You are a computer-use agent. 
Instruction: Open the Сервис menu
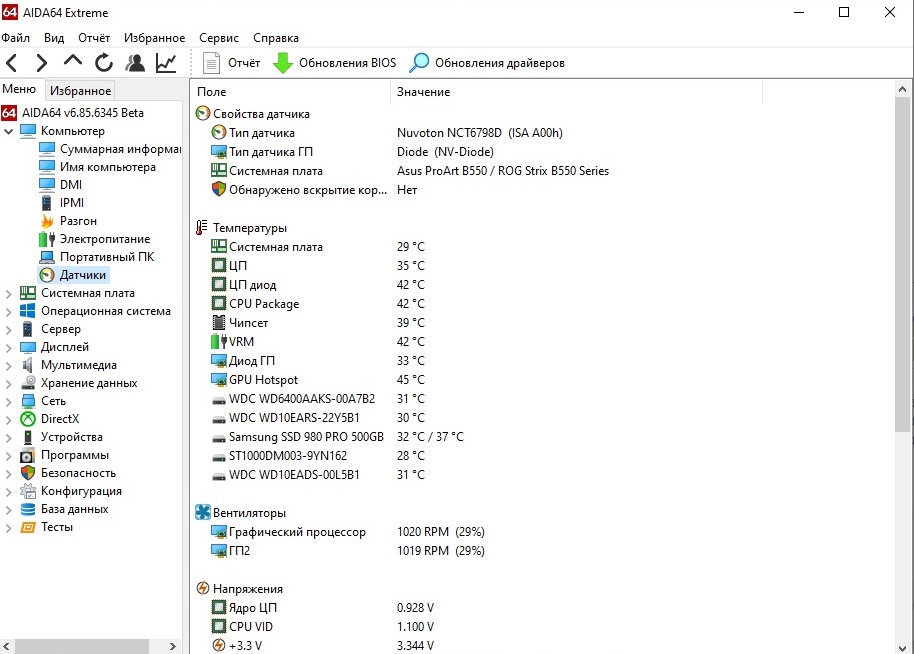tap(219, 38)
